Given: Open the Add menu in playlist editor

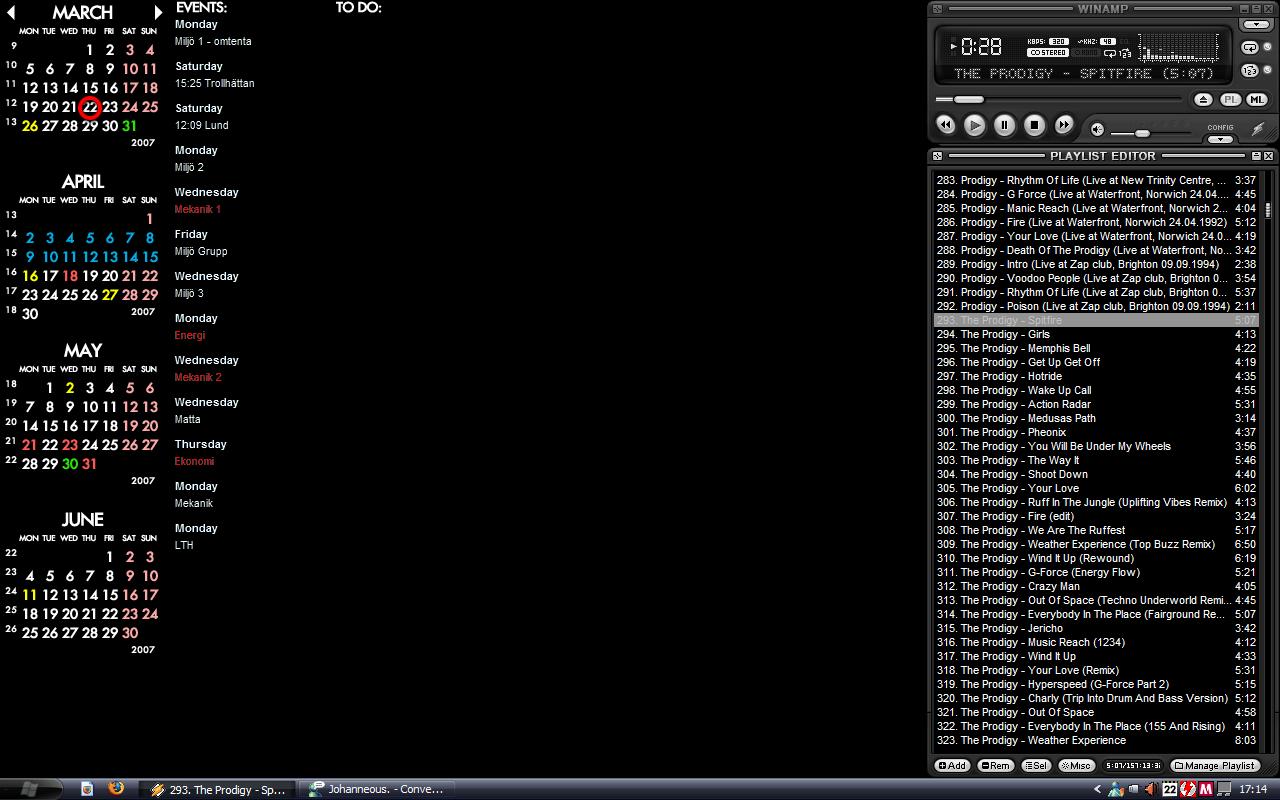Looking at the screenshot, I should (x=952, y=766).
